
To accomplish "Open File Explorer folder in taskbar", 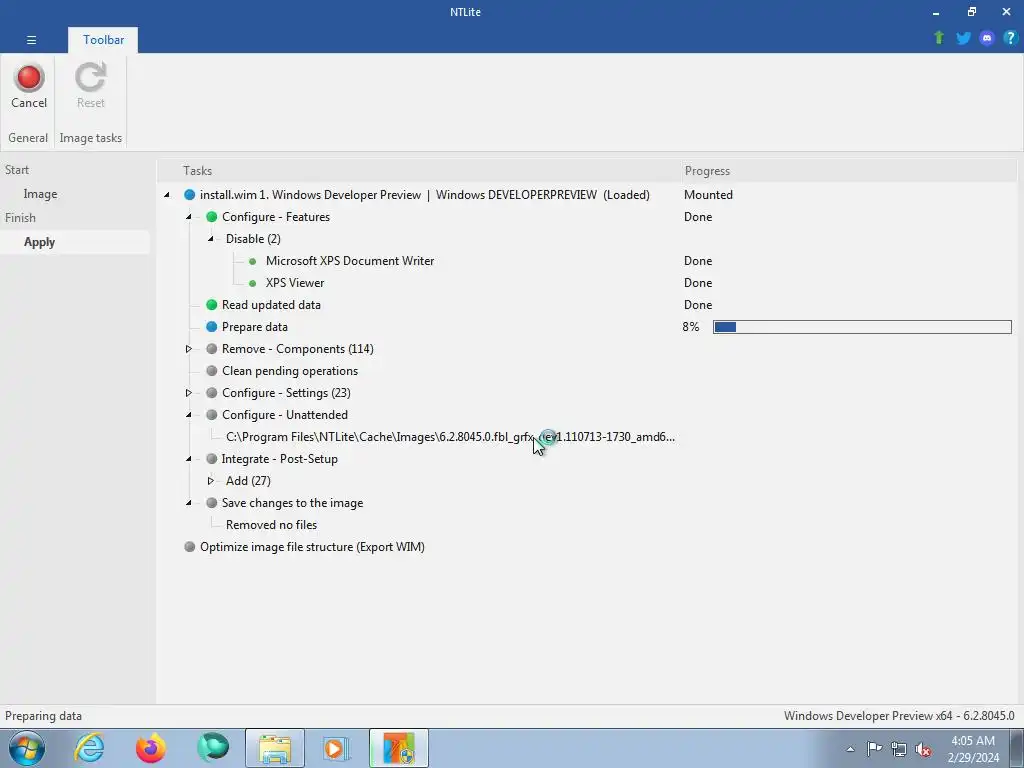I will coord(275,748).
